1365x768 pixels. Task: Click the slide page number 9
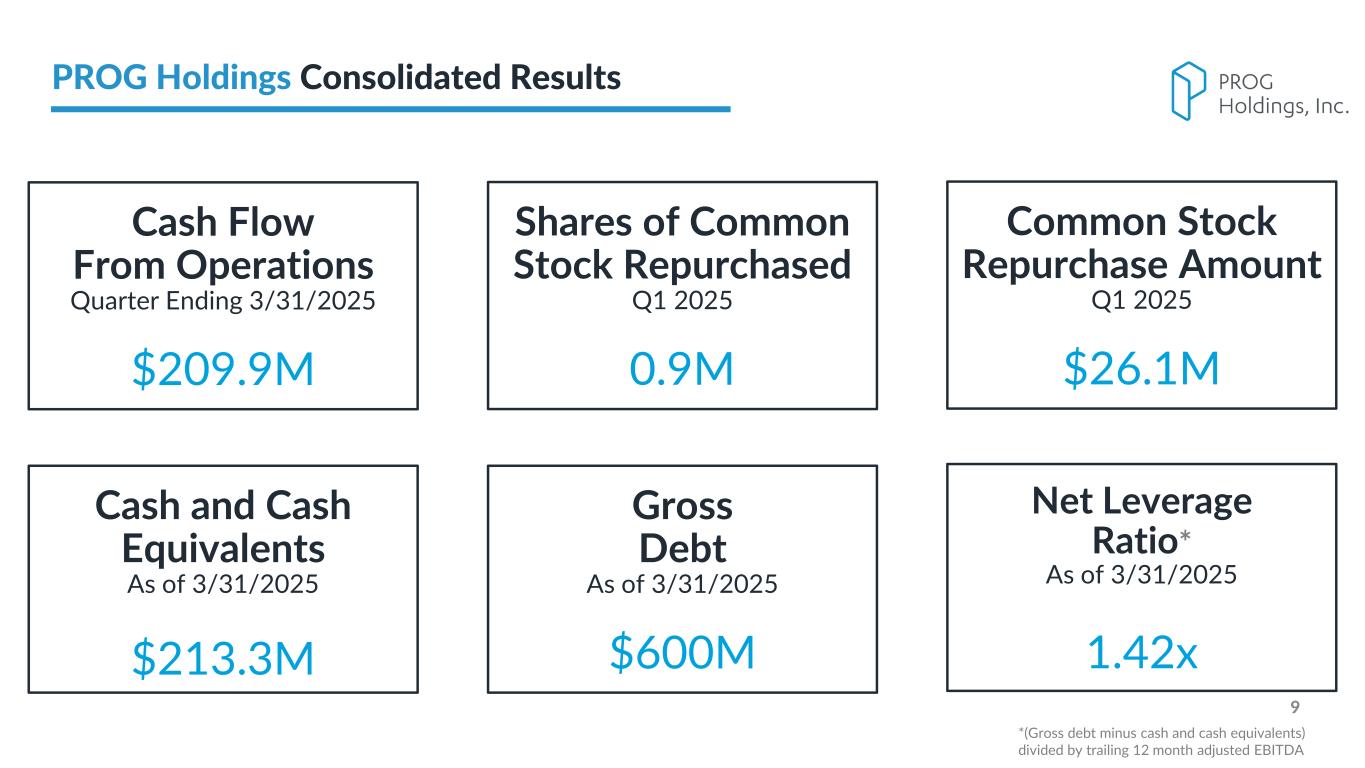[1294, 709]
